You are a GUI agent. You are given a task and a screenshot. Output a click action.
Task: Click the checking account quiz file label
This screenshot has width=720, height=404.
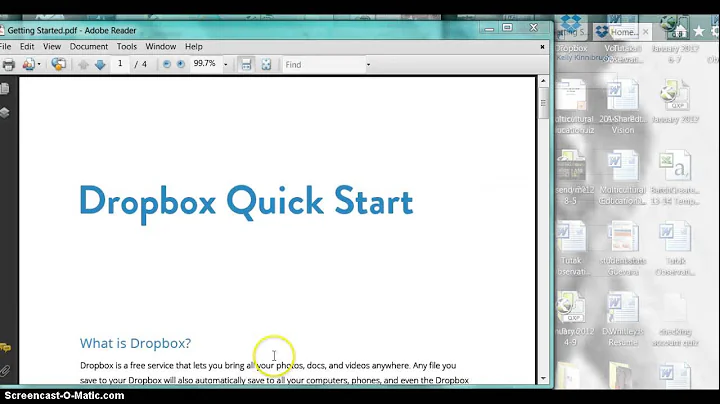675,337
